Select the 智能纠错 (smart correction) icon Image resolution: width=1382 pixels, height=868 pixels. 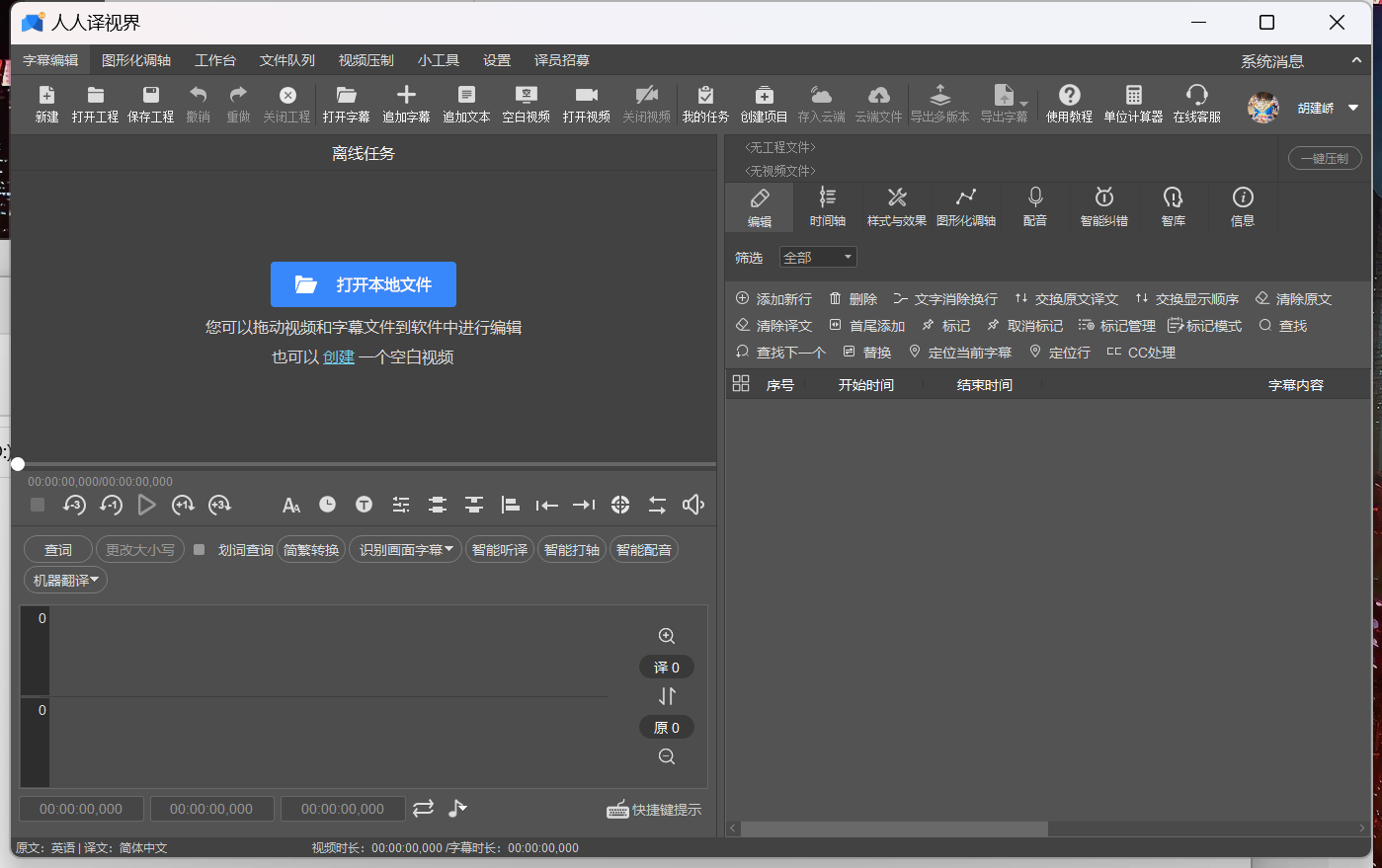[x=1103, y=206]
